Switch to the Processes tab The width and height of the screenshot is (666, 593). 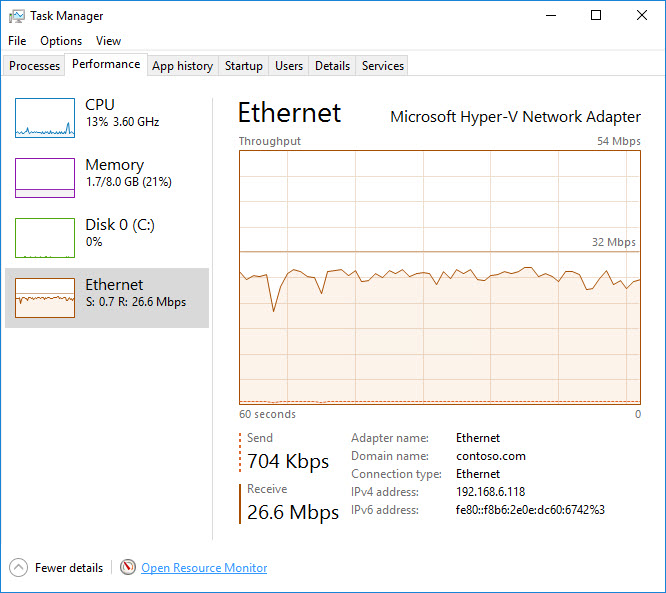click(35, 66)
